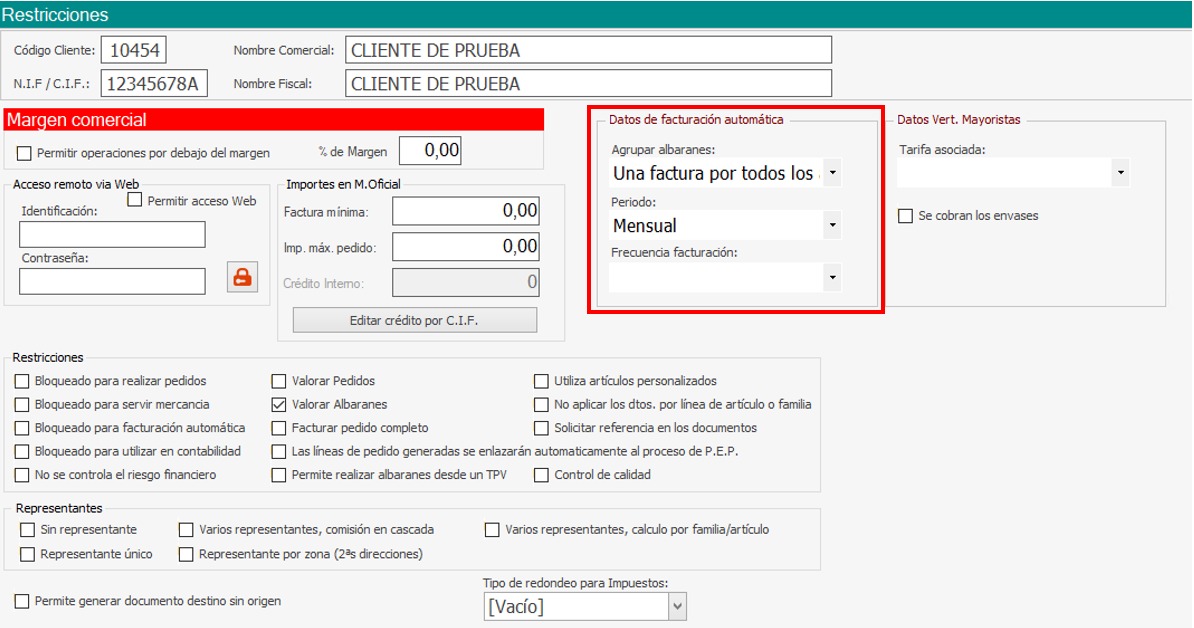
Task: Select Representante único checkbox
Action: coord(28,553)
